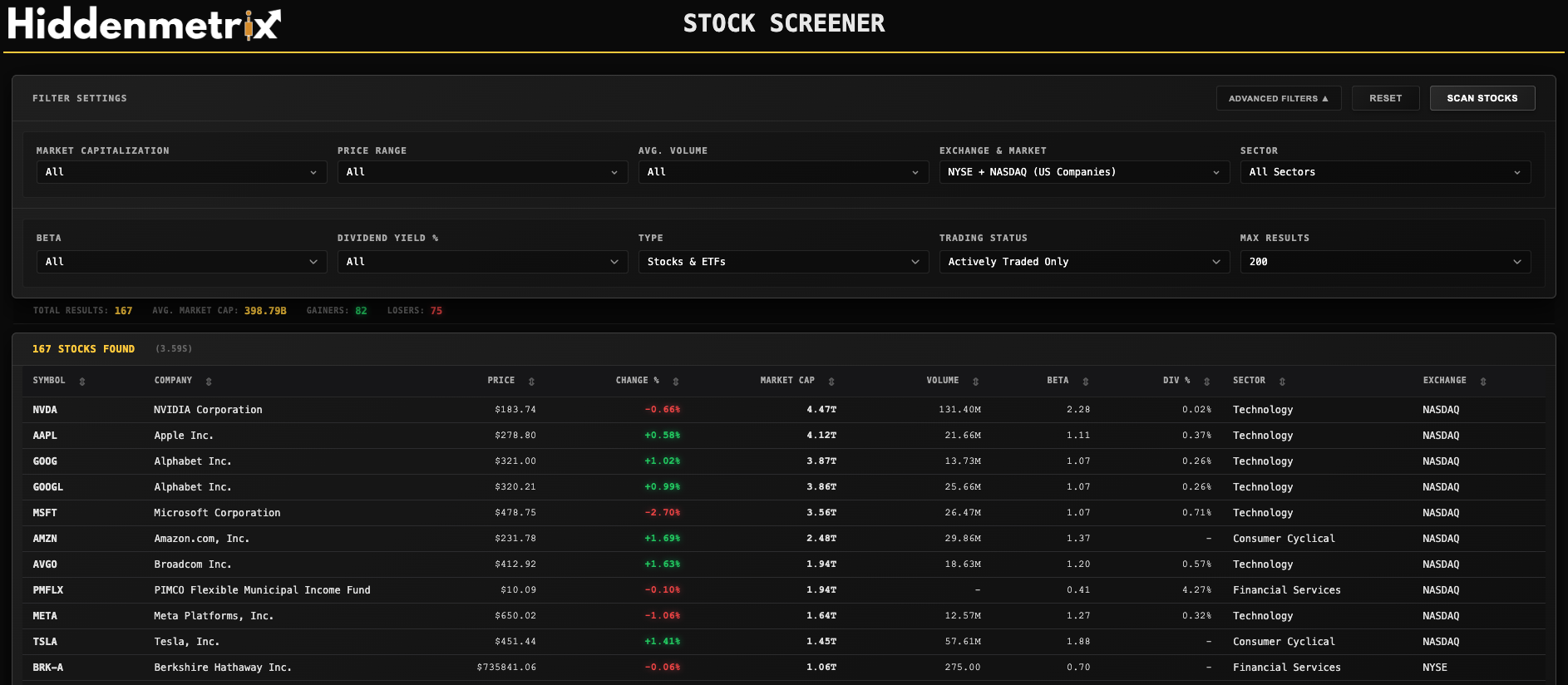Select the META symbol

(45, 616)
